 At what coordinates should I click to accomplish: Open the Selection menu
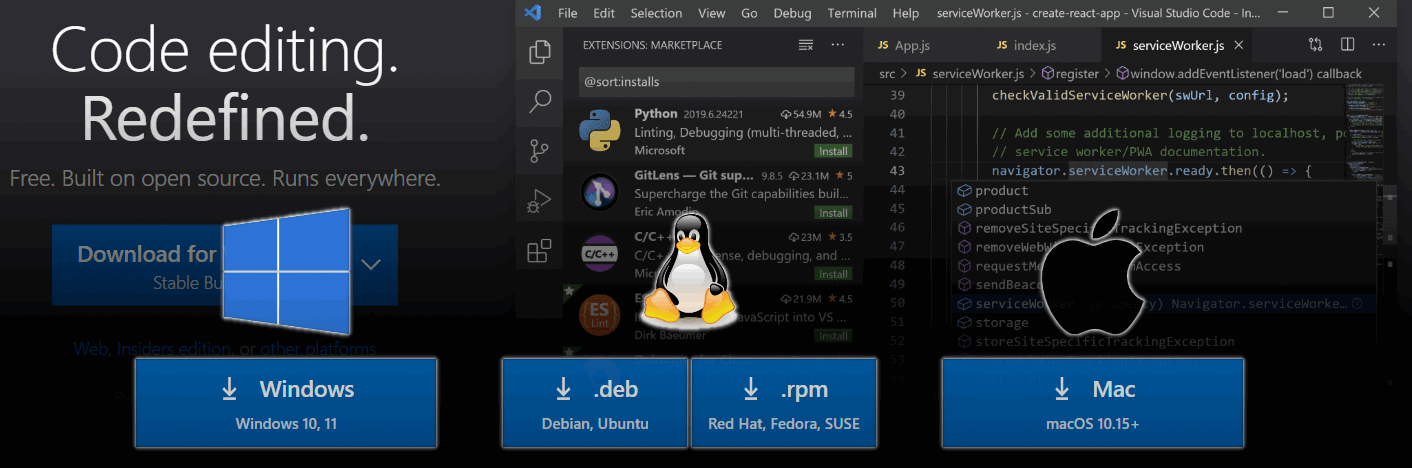[x=656, y=13]
